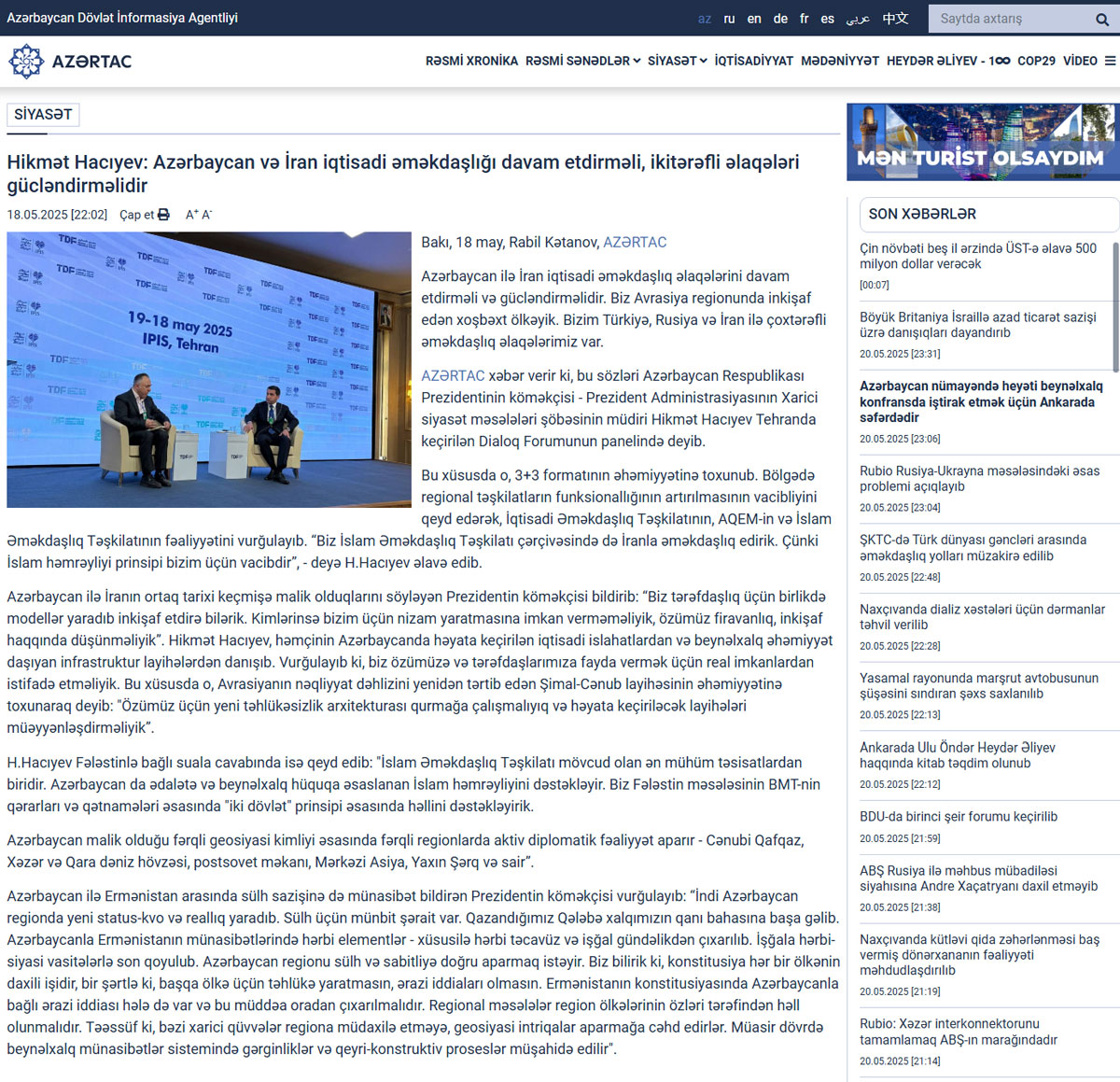Open BDU-da birinci şeir forumu news
Viewport: 1120px width, 1082px height.
click(959, 817)
